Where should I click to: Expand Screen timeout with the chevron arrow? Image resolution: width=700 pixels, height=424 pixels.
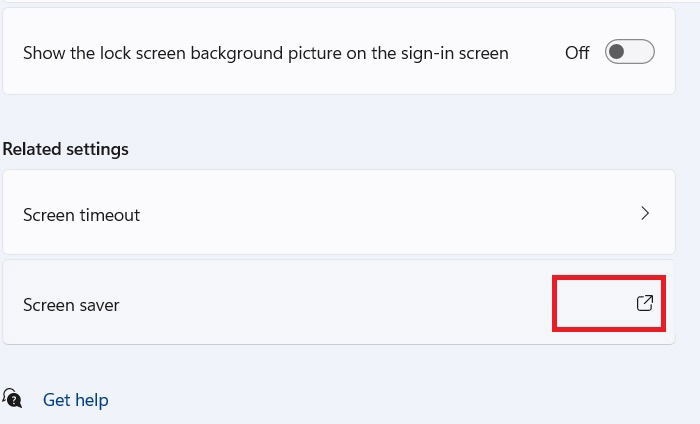click(645, 213)
